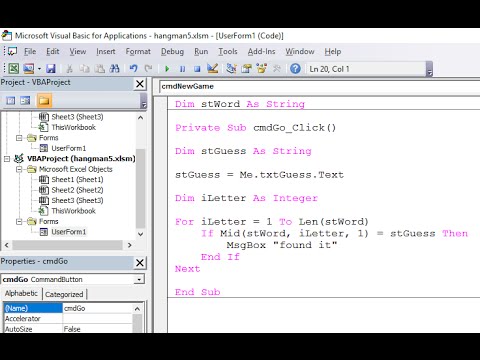
Task: Select Sheet1 (Sheet1) in project tree
Action: pyautogui.click(x=77, y=180)
